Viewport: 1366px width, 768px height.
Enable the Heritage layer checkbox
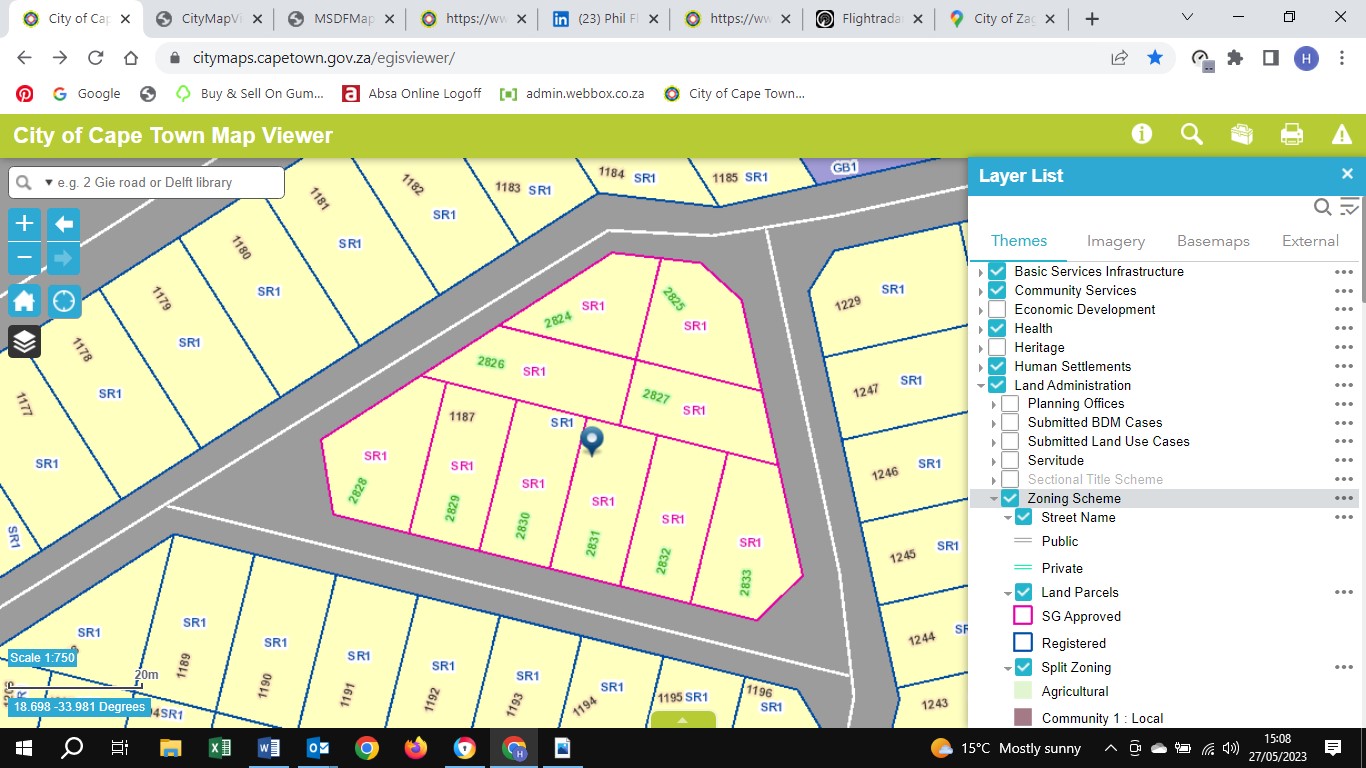[x=997, y=347]
